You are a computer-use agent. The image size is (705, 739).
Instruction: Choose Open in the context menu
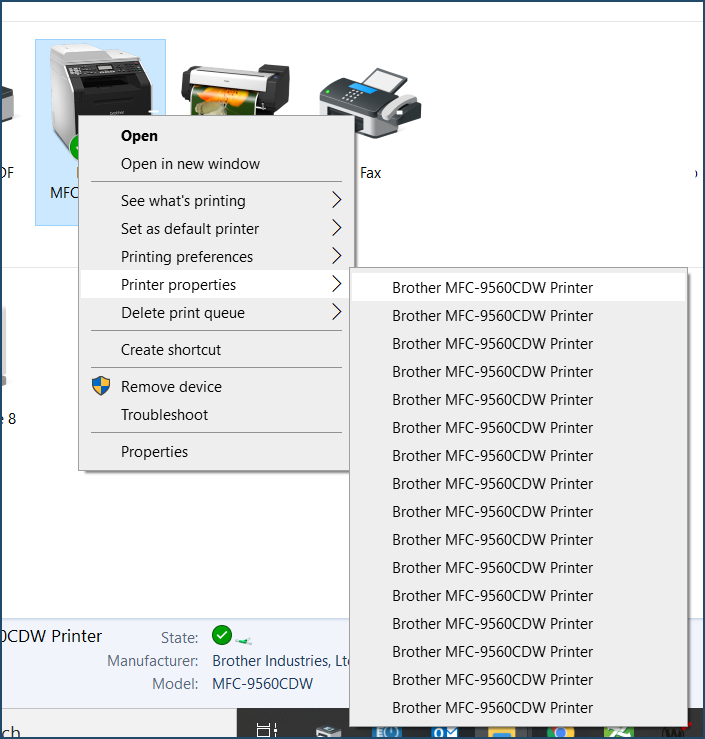pos(139,136)
